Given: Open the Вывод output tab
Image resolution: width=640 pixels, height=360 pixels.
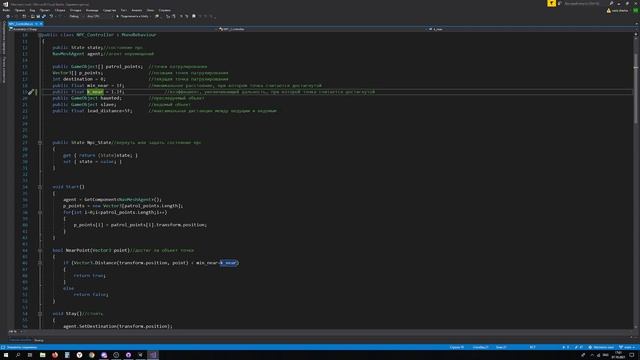Looking at the screenshot, I should 39,340.
